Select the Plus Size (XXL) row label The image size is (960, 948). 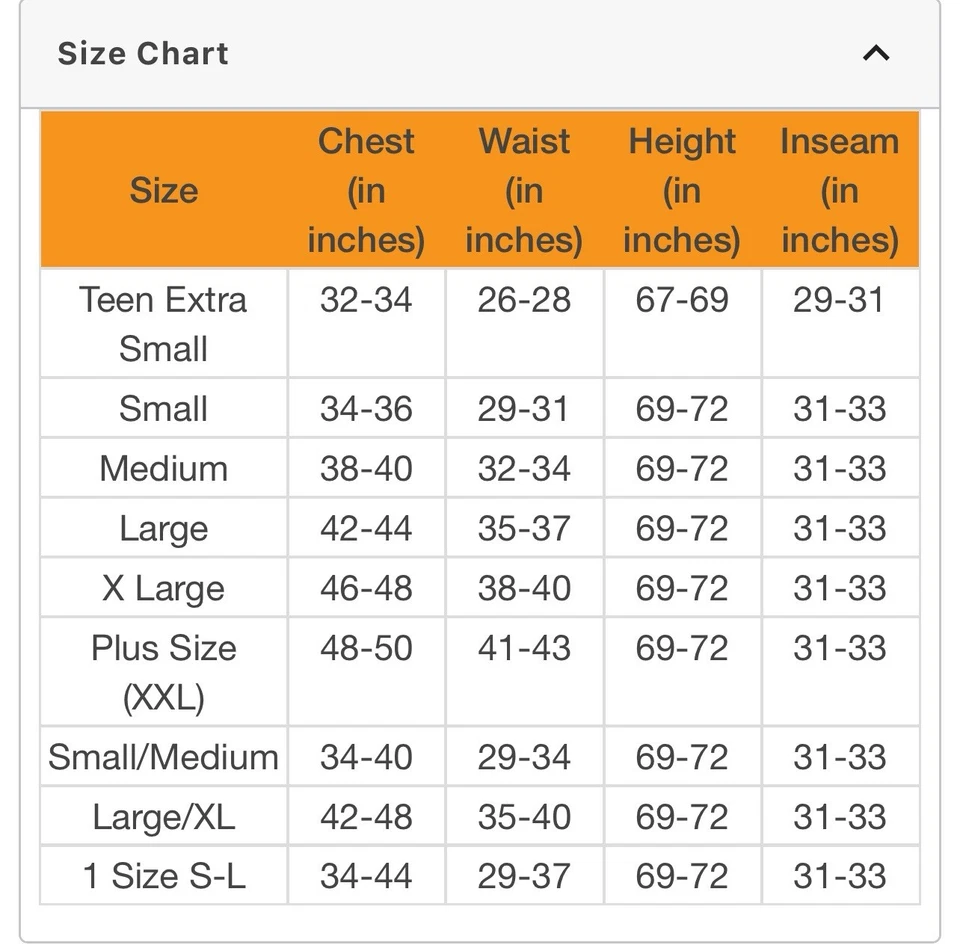(x=163, y=672)
